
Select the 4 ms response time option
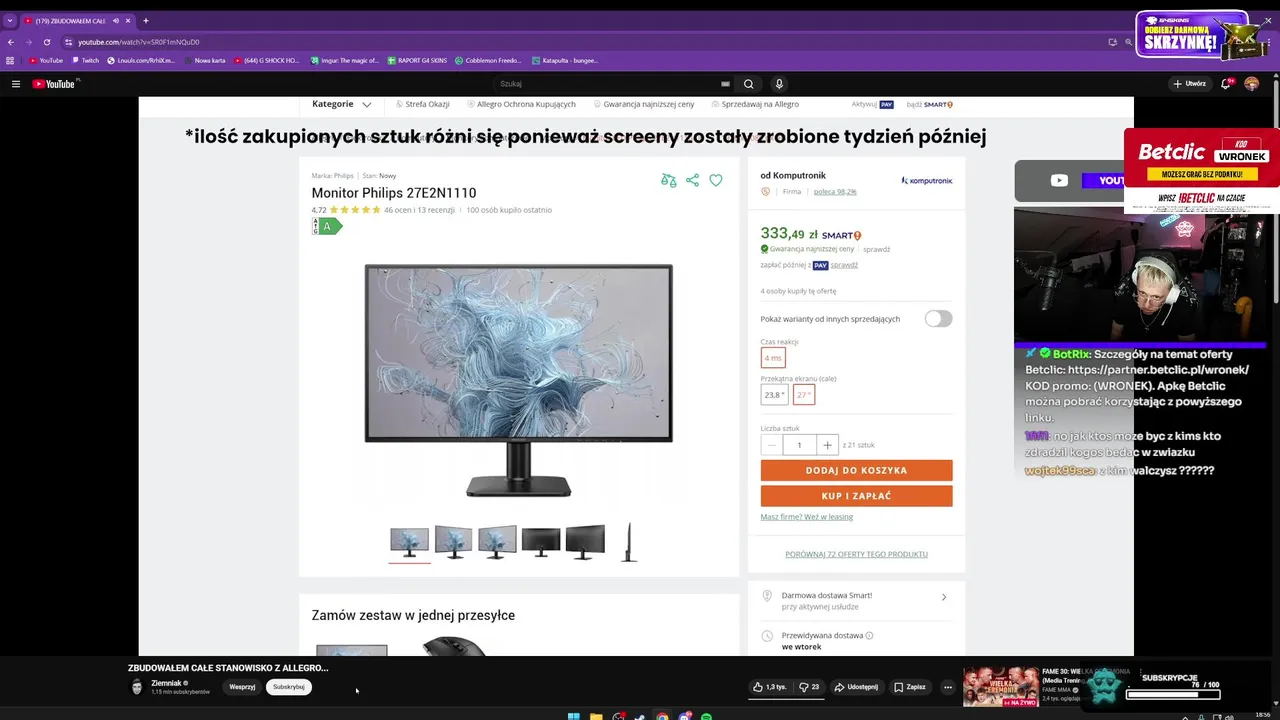pyautogui.click(x=773, y=358)
